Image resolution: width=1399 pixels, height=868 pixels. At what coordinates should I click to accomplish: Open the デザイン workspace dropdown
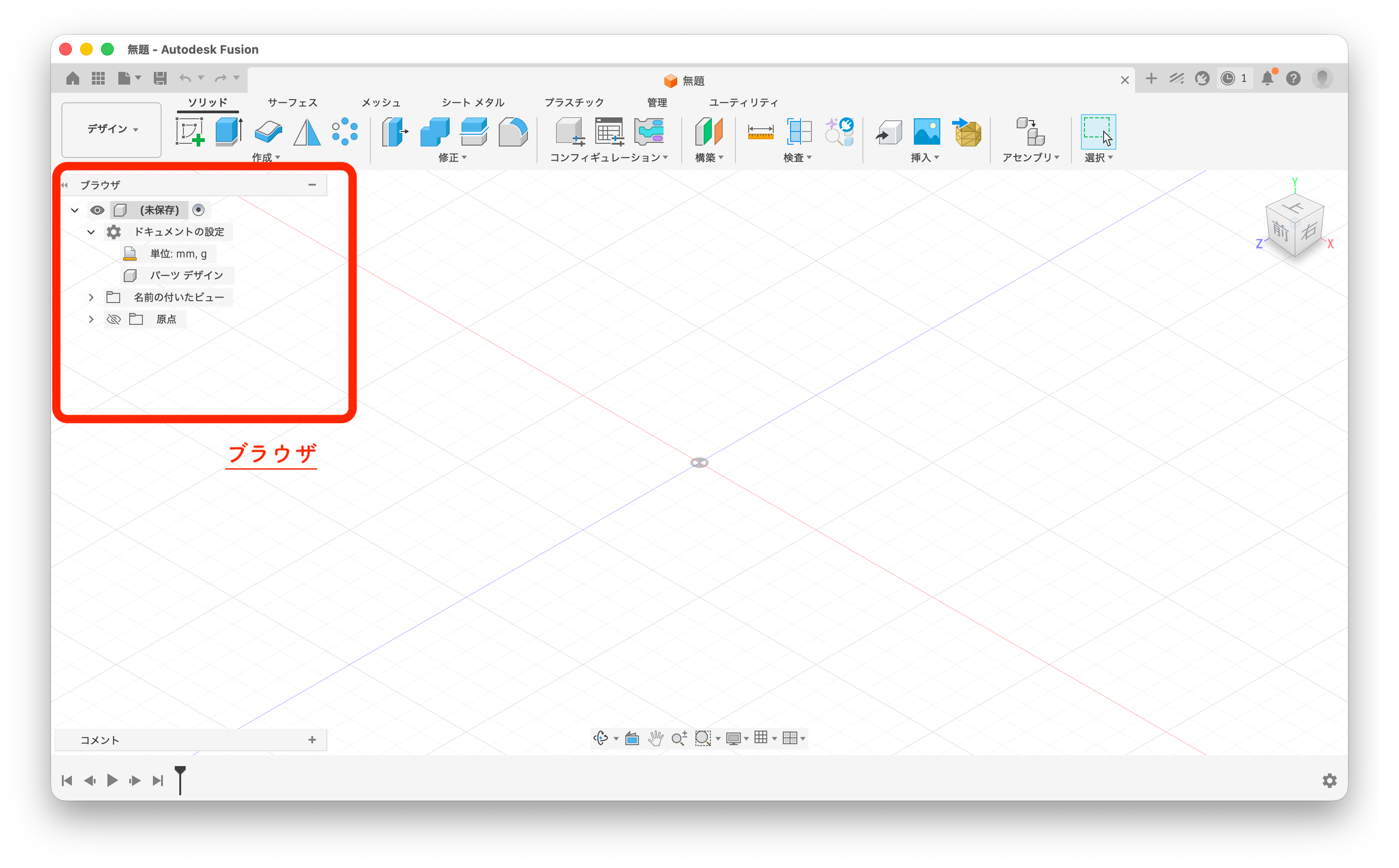tap(112, 129)
